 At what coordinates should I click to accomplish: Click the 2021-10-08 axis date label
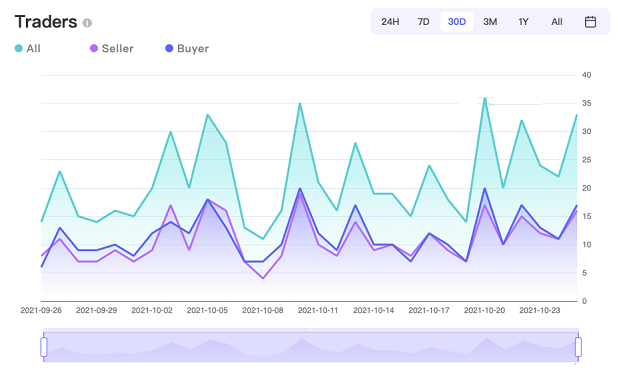pyautogui.click(x=262, y=311)
